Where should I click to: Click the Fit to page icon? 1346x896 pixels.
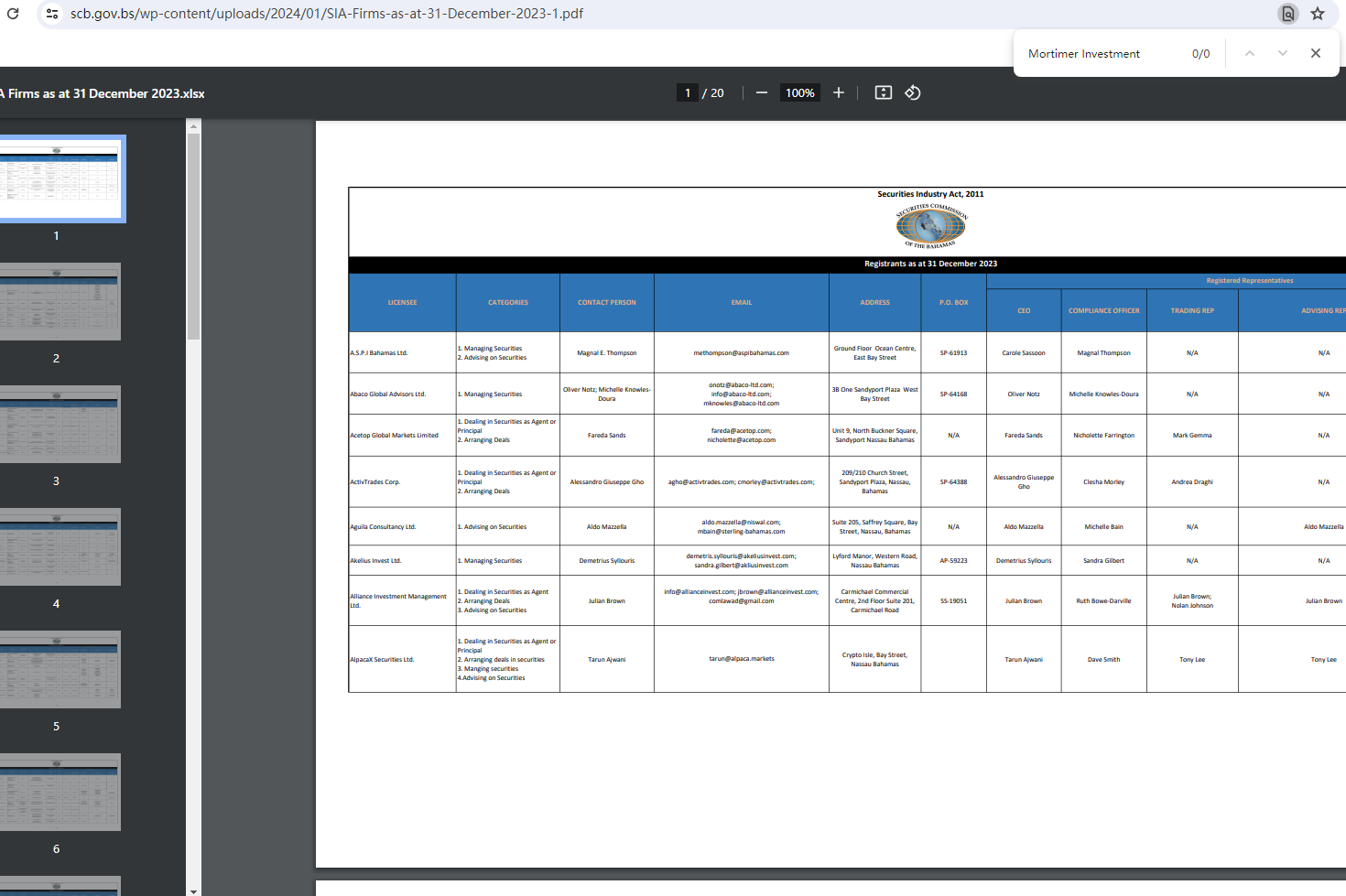[x=884, y=92]
